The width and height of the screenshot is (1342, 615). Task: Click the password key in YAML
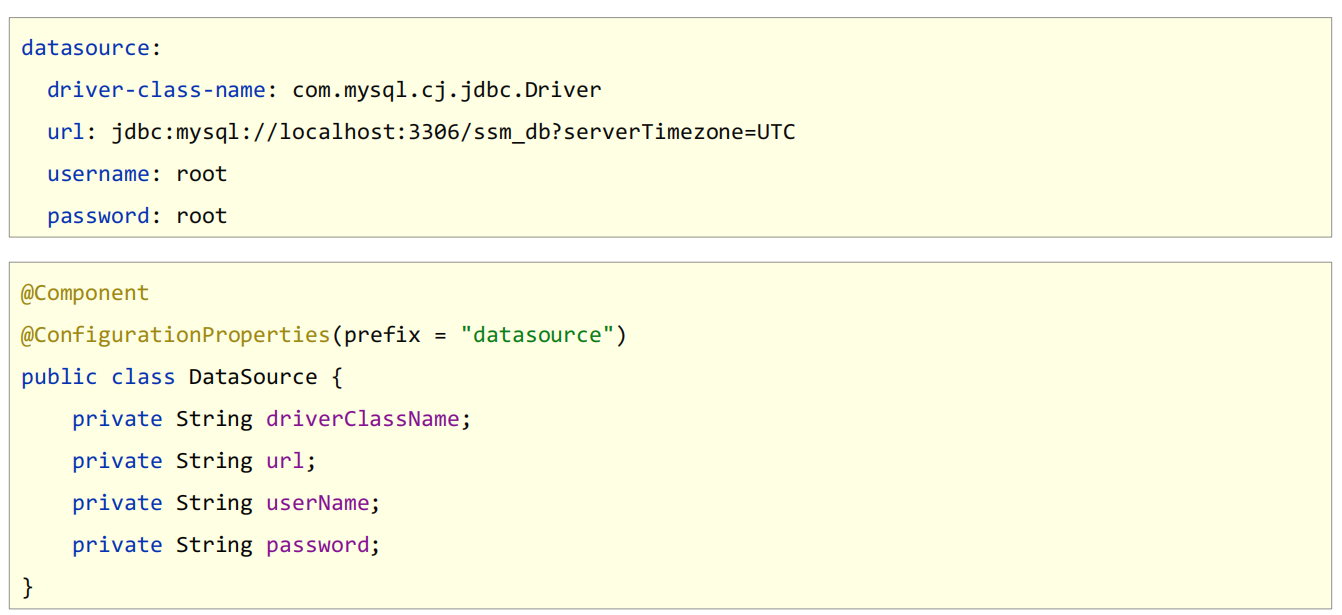pyautogui.click(x=98, y=216)
